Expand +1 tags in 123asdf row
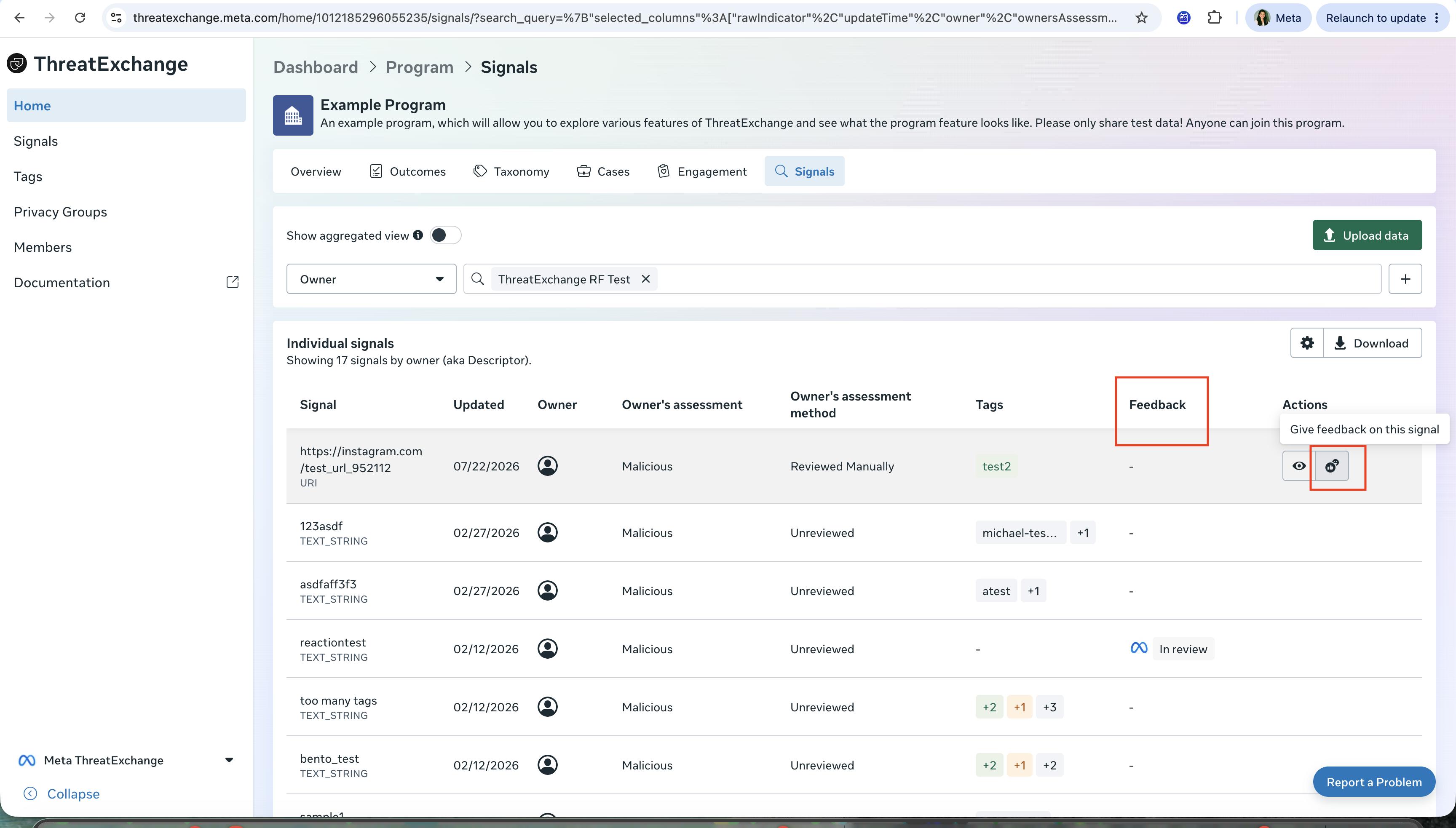 pos(1083,532)
